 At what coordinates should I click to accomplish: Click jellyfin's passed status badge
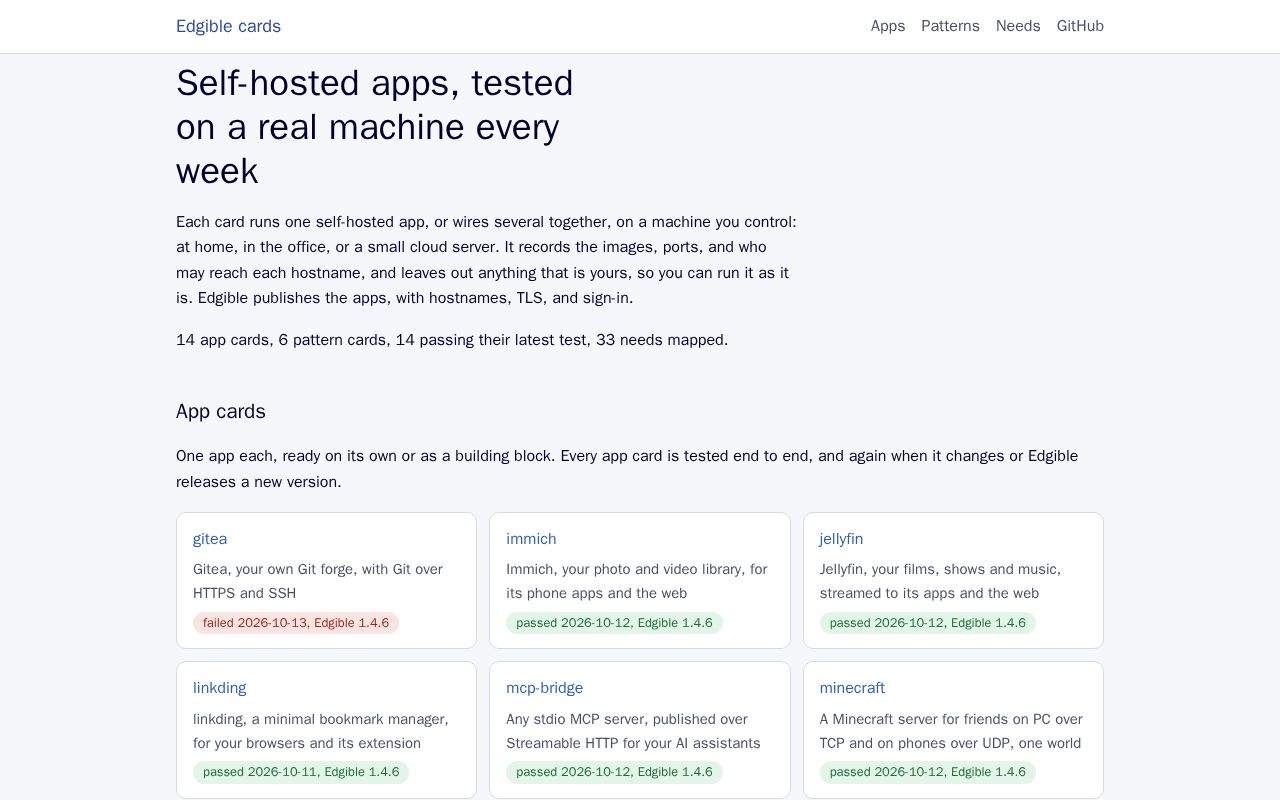click(927, 623)
